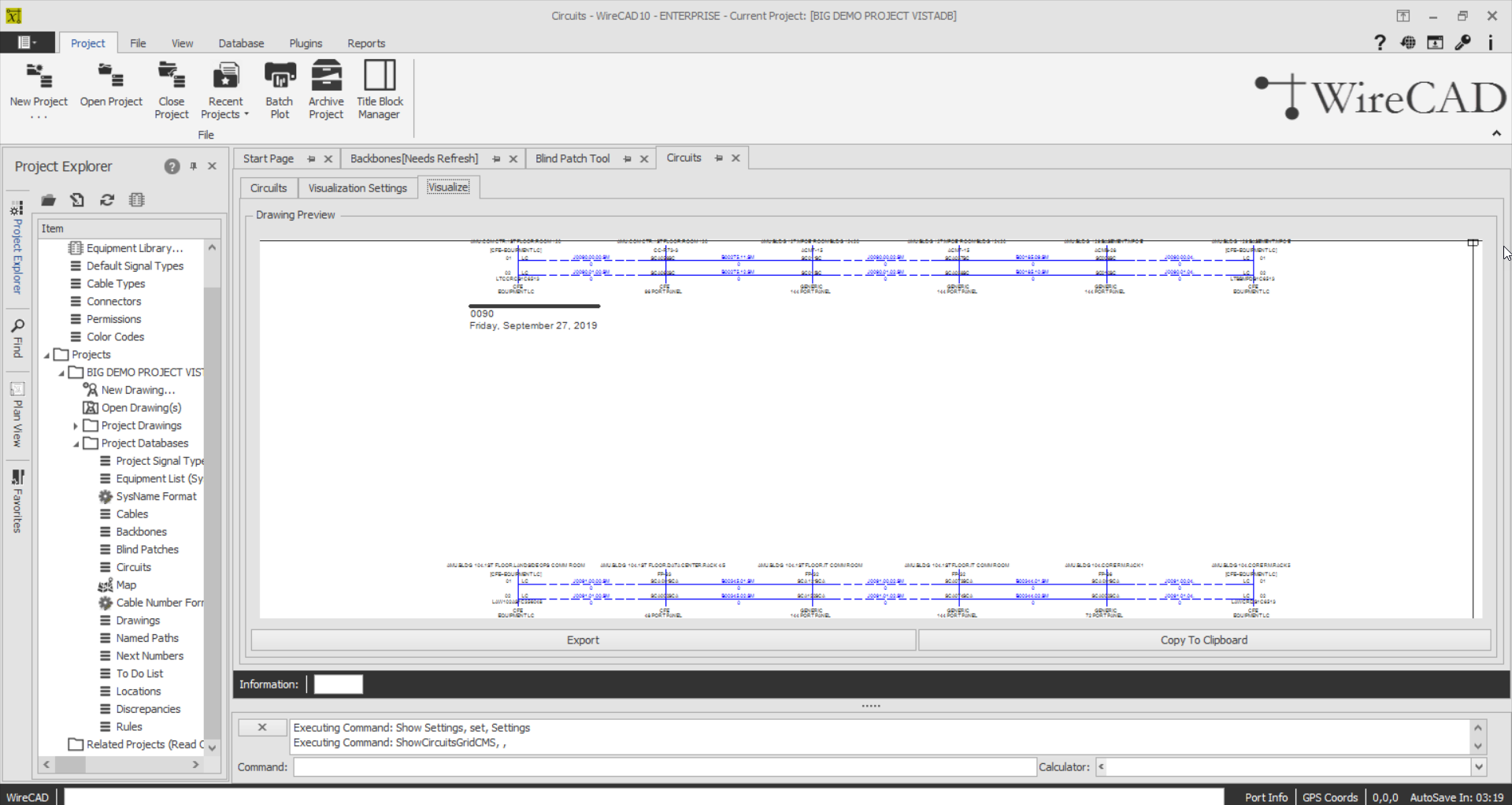The image size is (1512, 805).
Task: Switch to the File ribbon tab
Action: pyautogui.click(x=138, y=43)
